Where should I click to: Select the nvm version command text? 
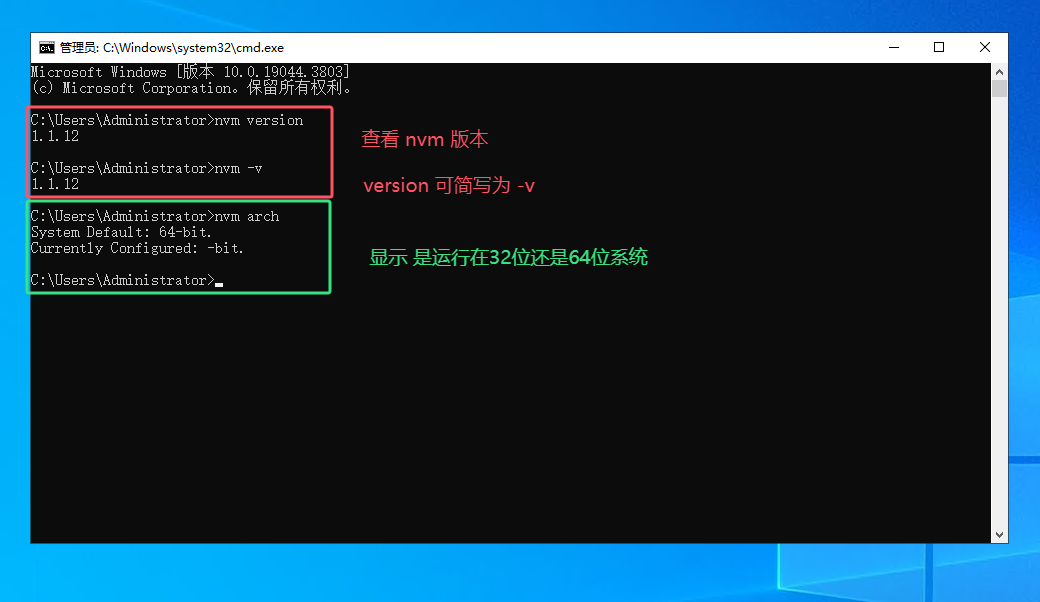260,120
